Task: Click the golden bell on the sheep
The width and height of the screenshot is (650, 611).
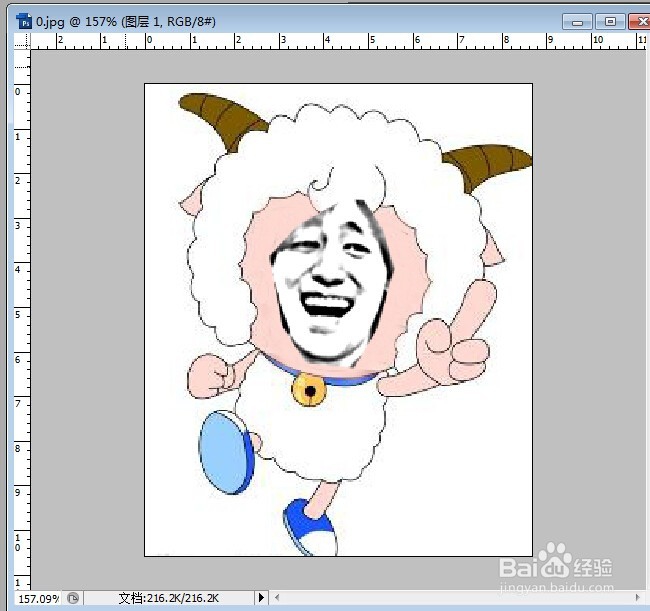Action: point(309,390)
